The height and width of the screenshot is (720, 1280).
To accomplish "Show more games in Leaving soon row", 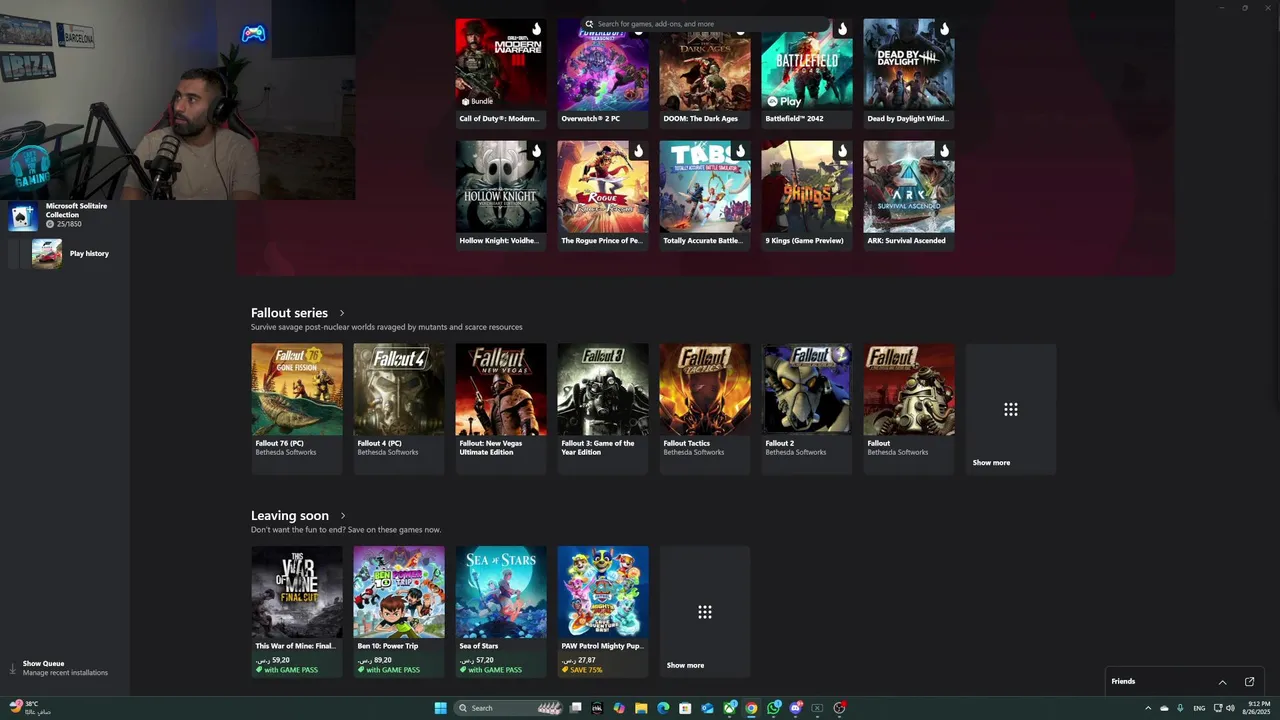I will click(x=705, y=611).
